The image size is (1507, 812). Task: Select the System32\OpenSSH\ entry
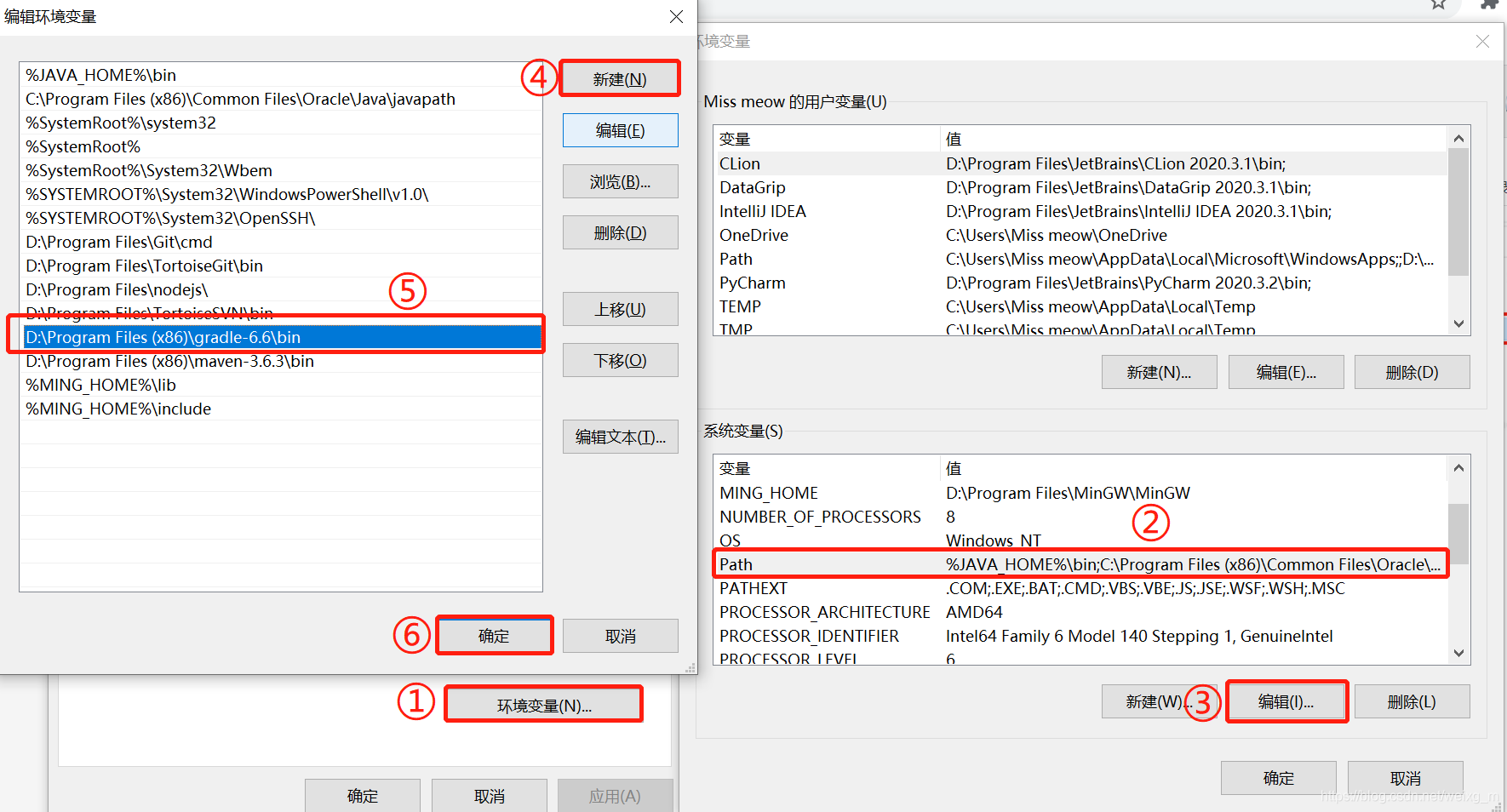281,218
